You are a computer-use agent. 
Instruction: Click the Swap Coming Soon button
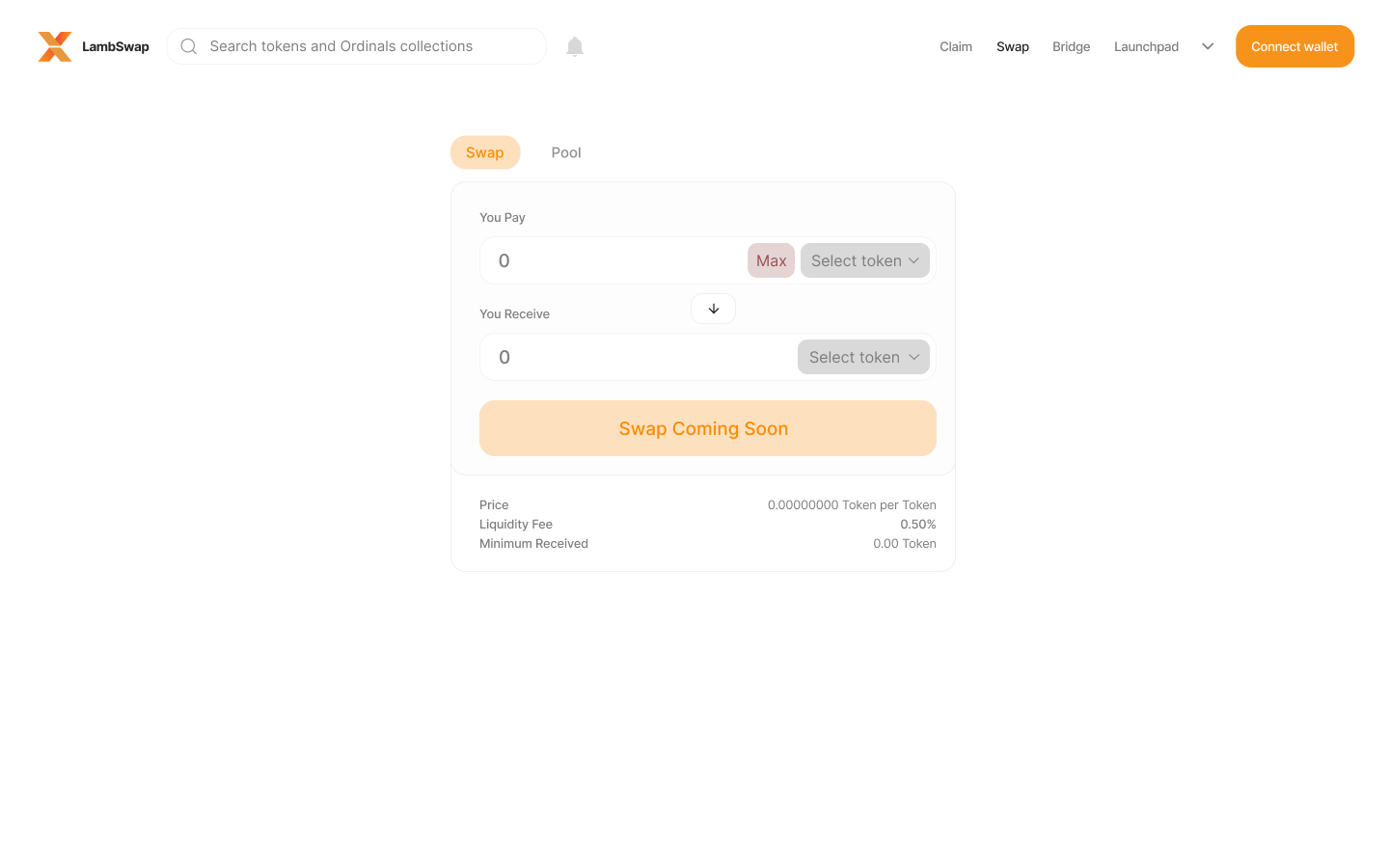pyautogui.click(x=707, y=428)
